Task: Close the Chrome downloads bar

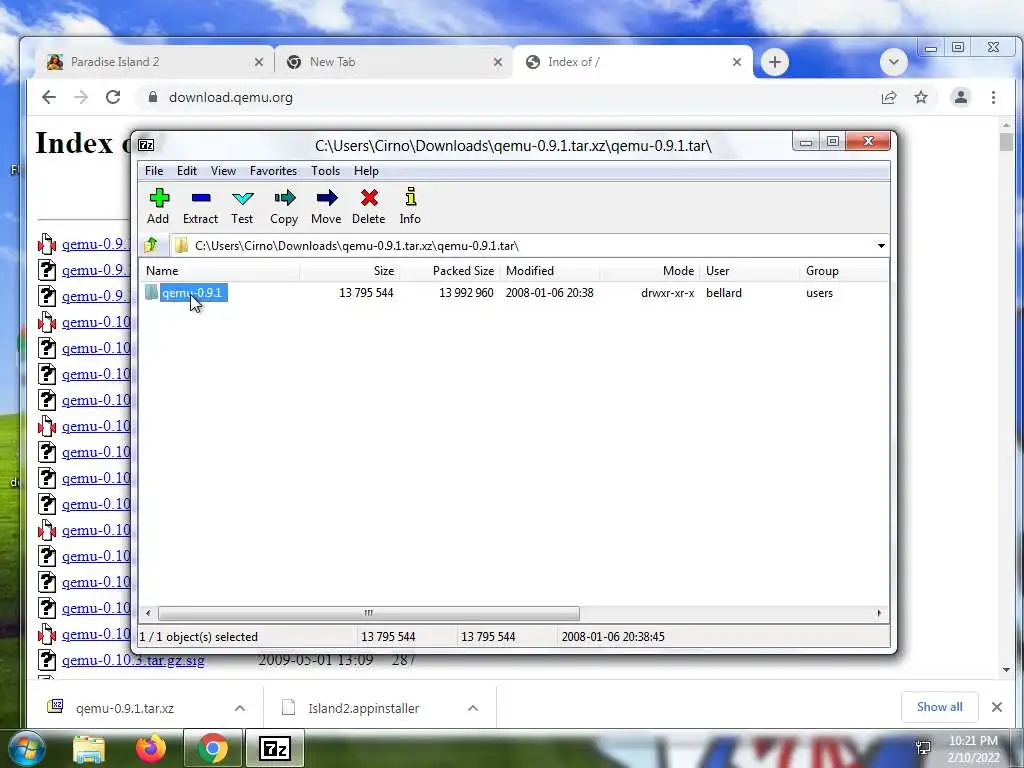Action: 997,707
